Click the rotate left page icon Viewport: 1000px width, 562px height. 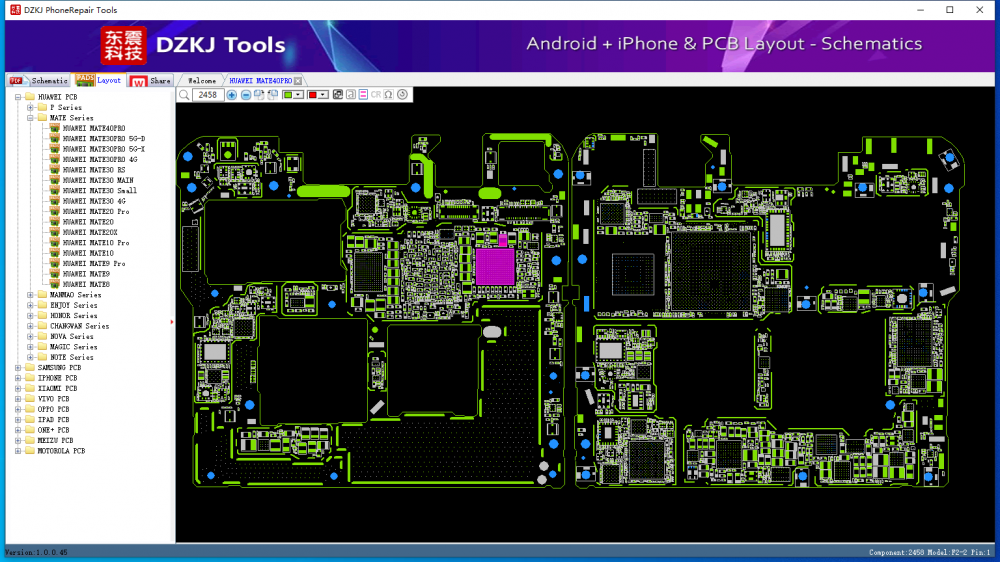(x=273, y=95)
